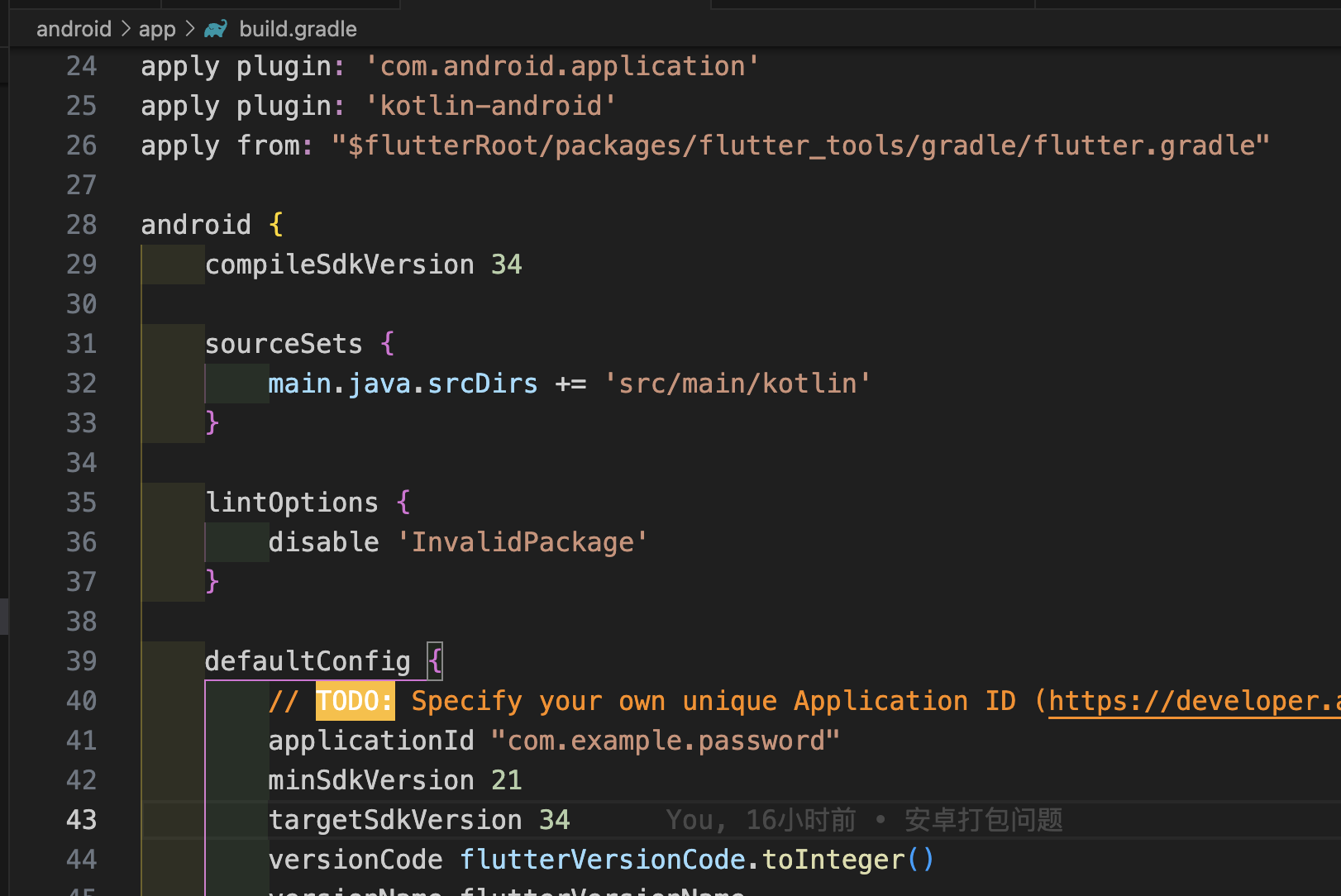Click applicationId value "com.example.password"
This screenshot has width=1341, height=896.
coord(666,741)
